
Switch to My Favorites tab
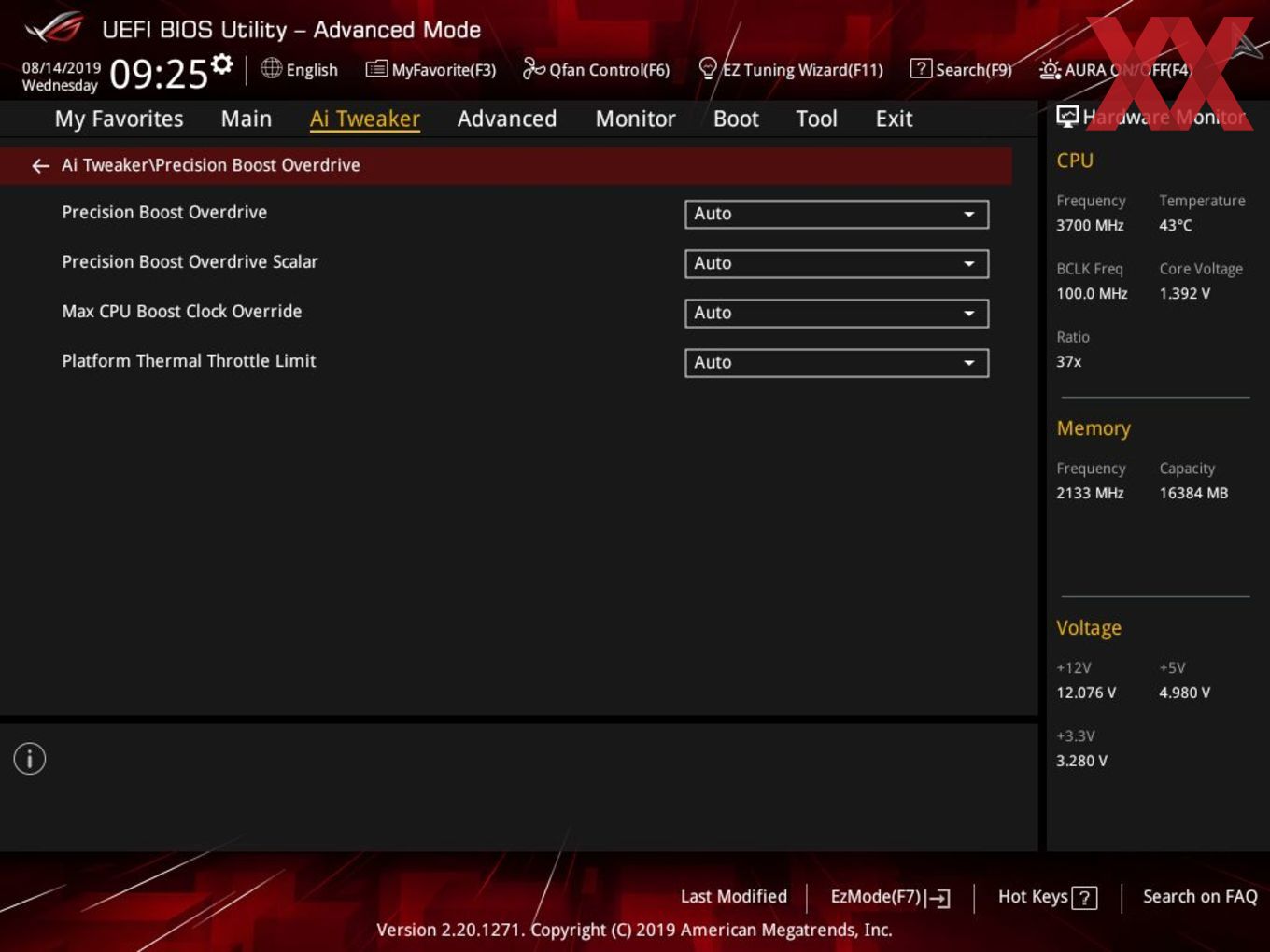tap(119, 119)
